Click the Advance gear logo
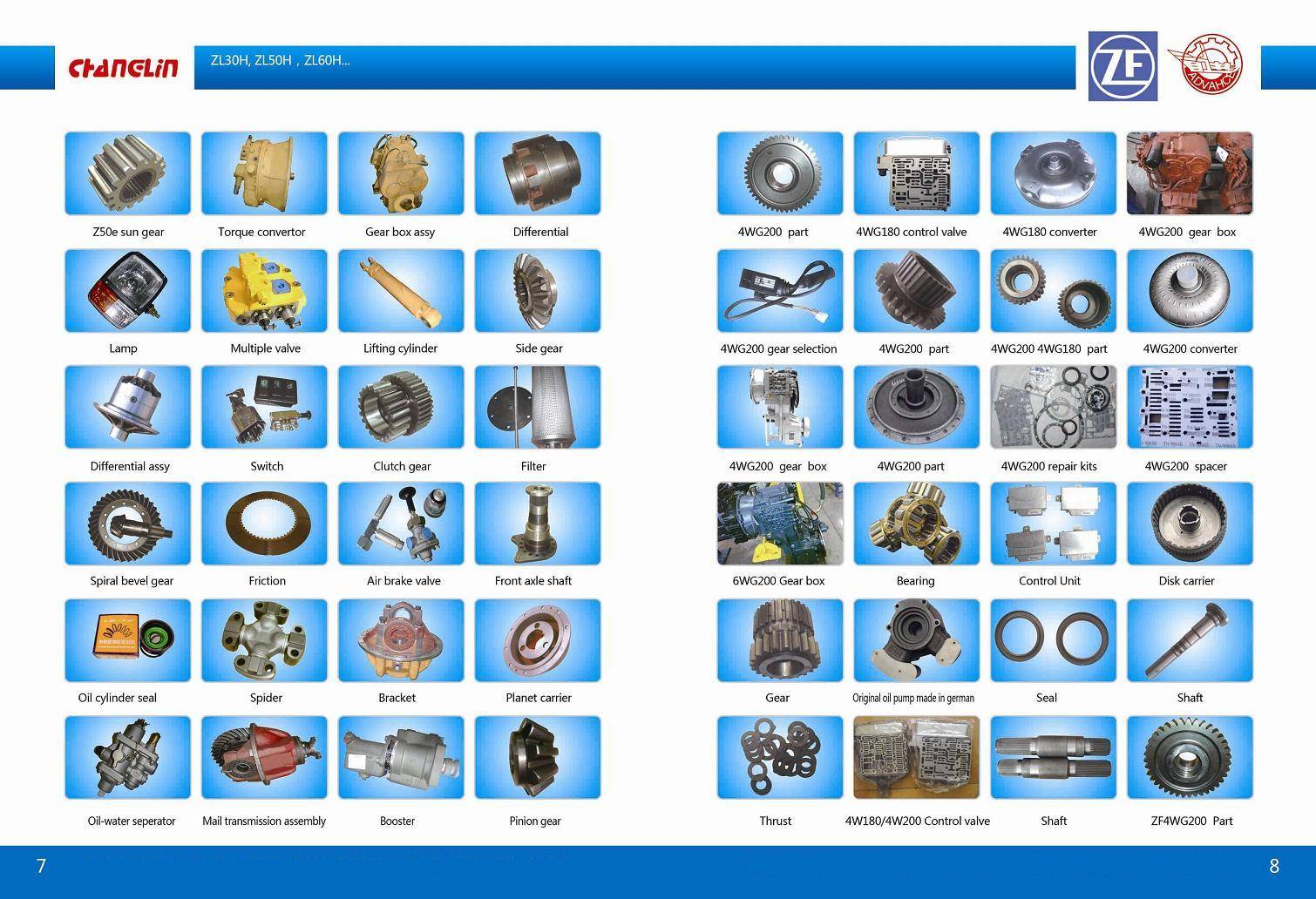The image size is (1316, 899). (x=1207, y=65)
